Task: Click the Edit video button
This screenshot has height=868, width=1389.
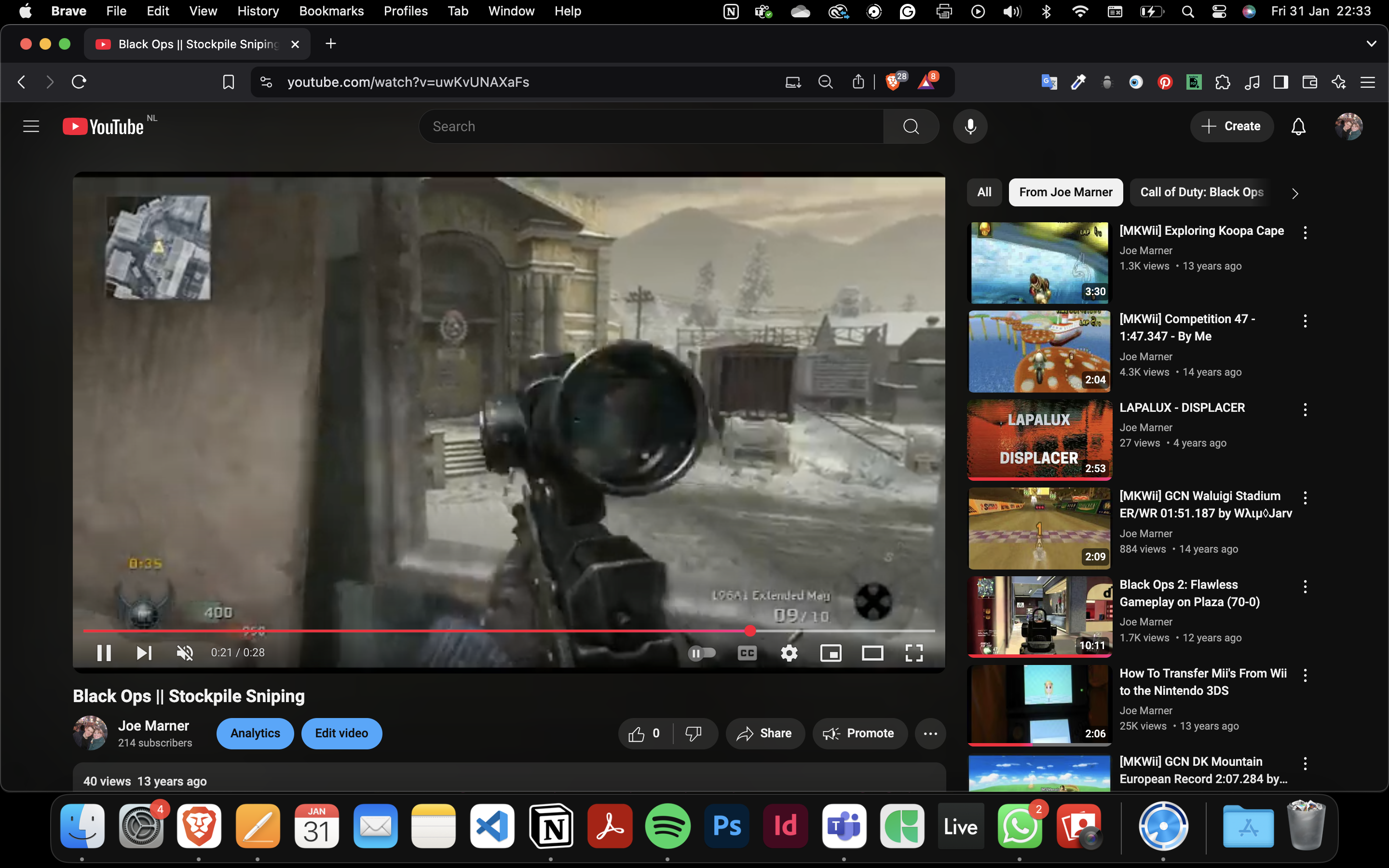Action: coord(341,733)
